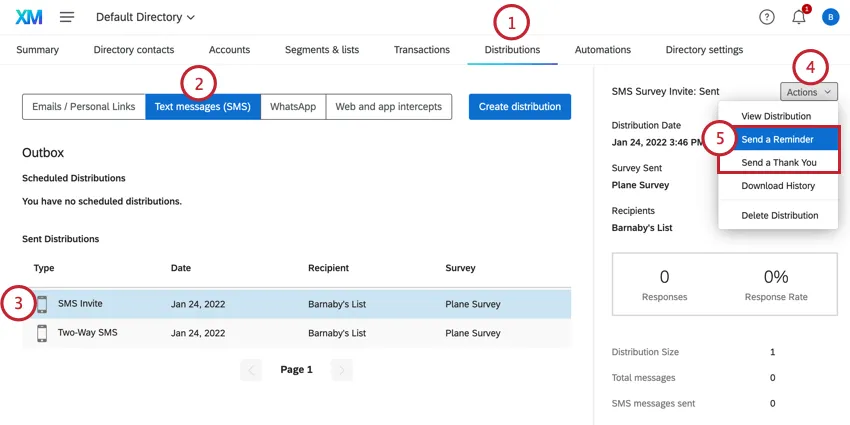Switch to WhatsApp distributions
The image size is (850, 425).
click(293, 107)
